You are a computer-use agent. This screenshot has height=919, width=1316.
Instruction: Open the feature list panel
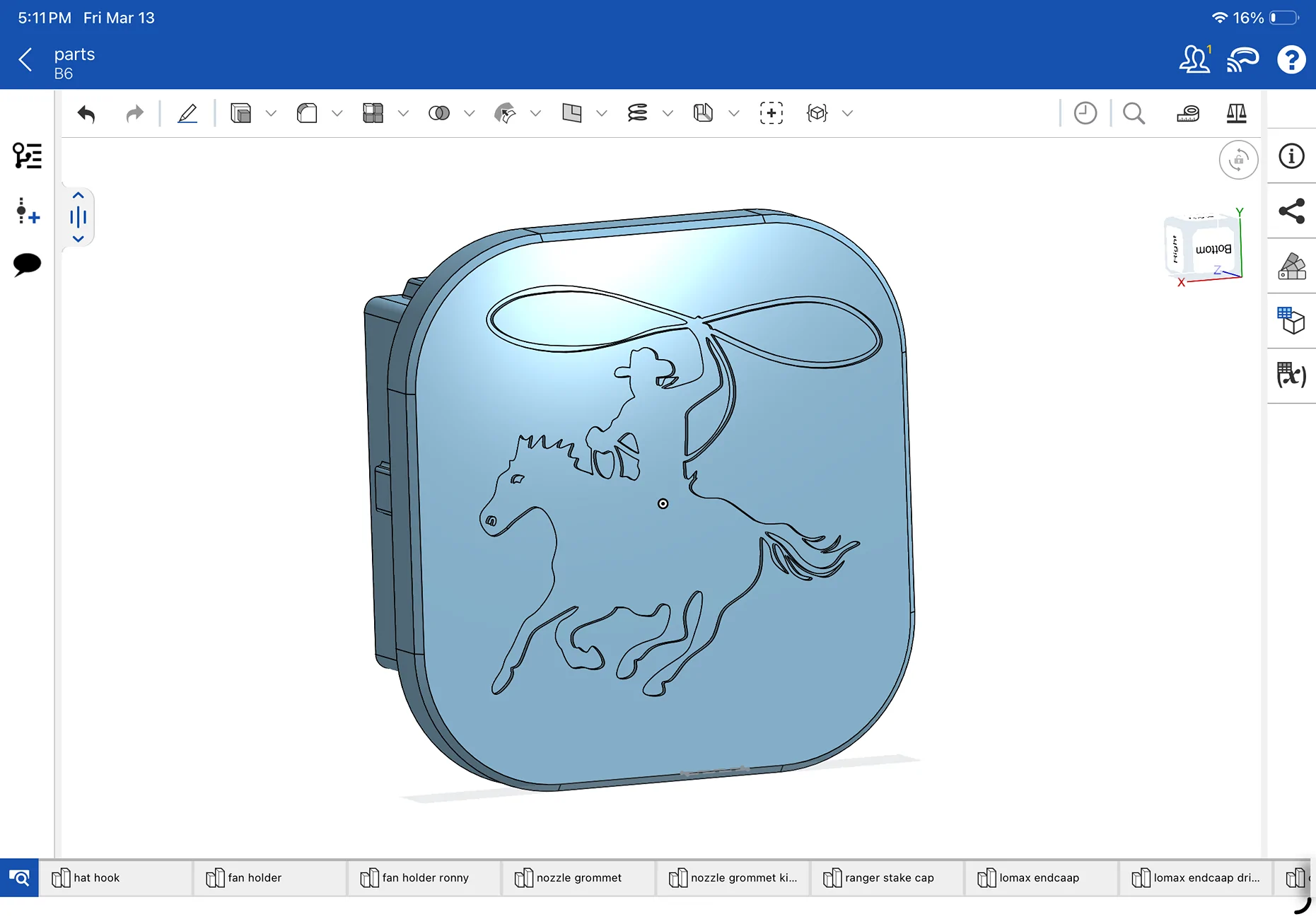pos(28,156)
